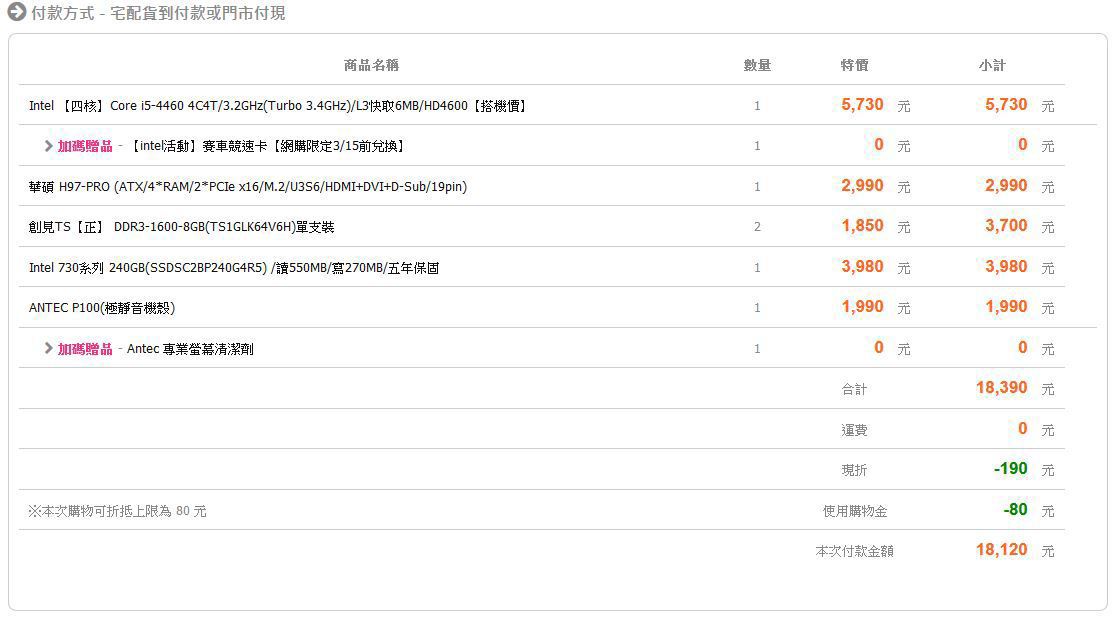Viewport: 1118px width, 620px height.
Task: Click the 1,990 subtotal for ANTEC P100
Action: (1006, 306)
